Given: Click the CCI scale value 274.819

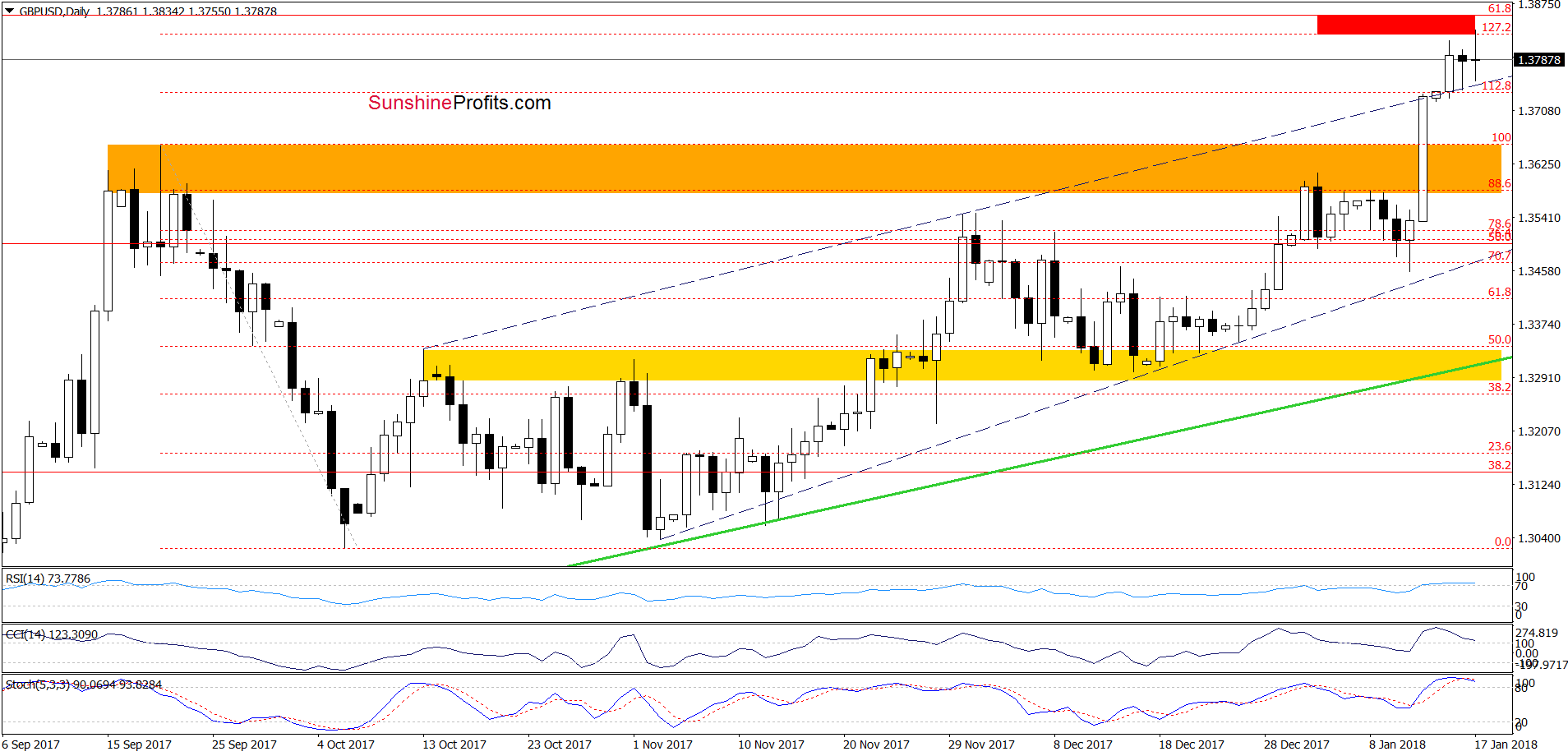Looking at the screenshot, I should (1537, 633).
